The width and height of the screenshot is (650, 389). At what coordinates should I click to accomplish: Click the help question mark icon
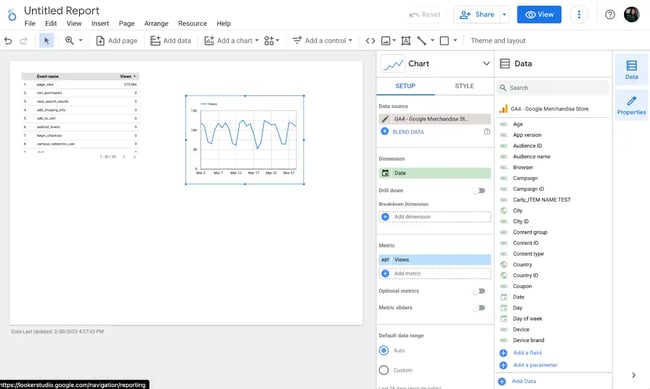click(x=609, y=15)
